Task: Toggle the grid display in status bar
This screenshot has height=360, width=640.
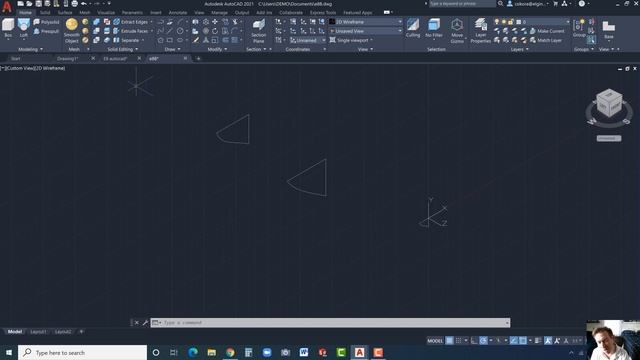Action: 449,340
